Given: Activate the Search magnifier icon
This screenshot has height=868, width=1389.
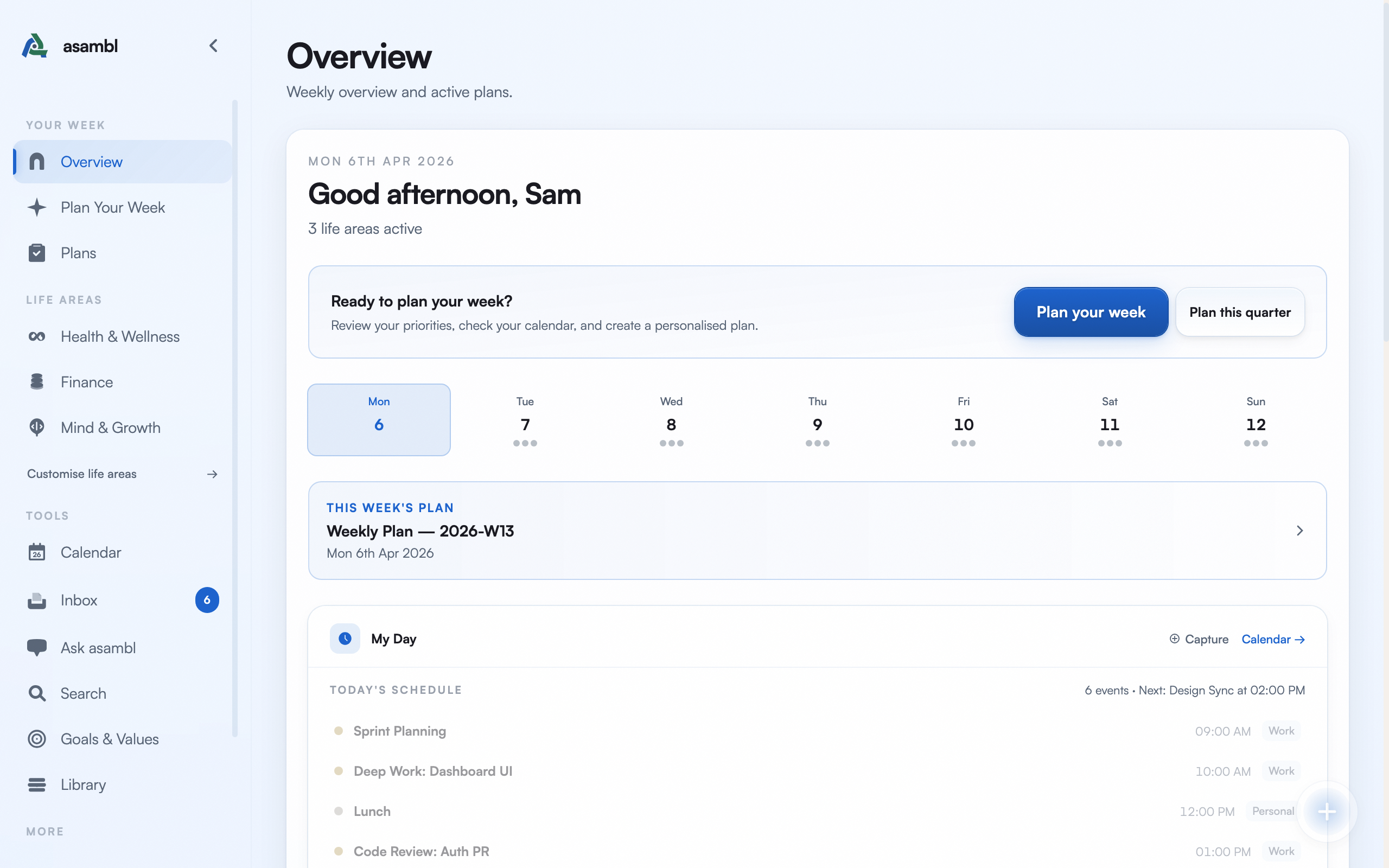Looking at the screenshot, I should coord(37,693).
